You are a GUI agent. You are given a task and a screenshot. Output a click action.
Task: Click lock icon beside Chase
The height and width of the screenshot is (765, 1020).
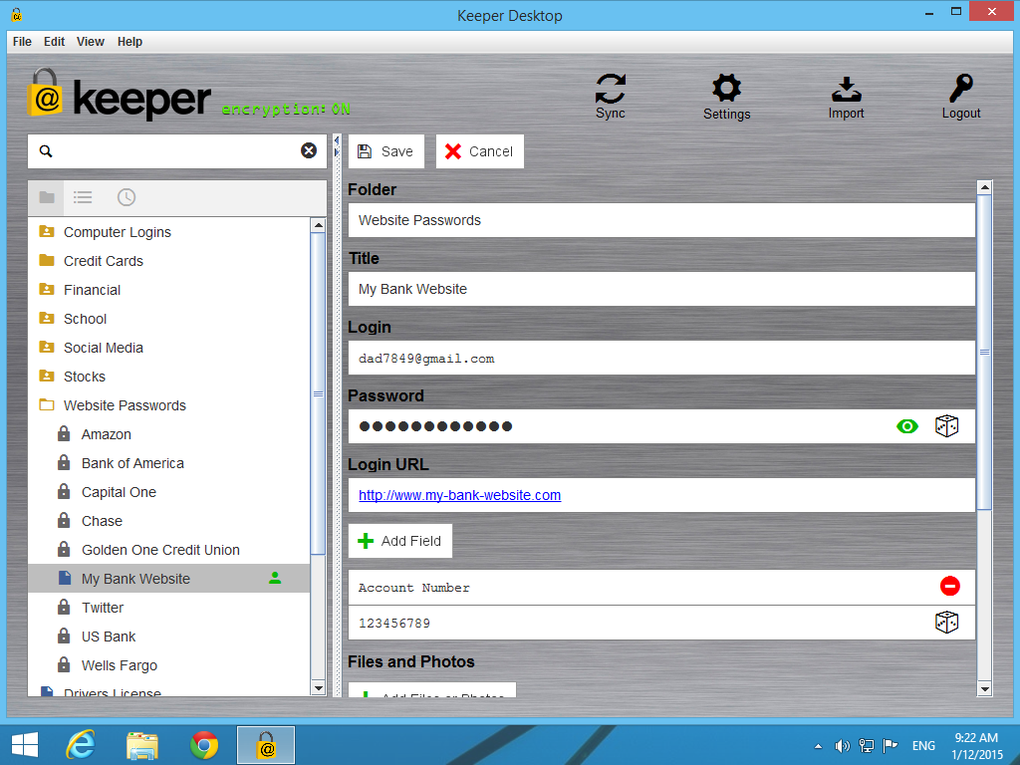(x=64, y=520)
